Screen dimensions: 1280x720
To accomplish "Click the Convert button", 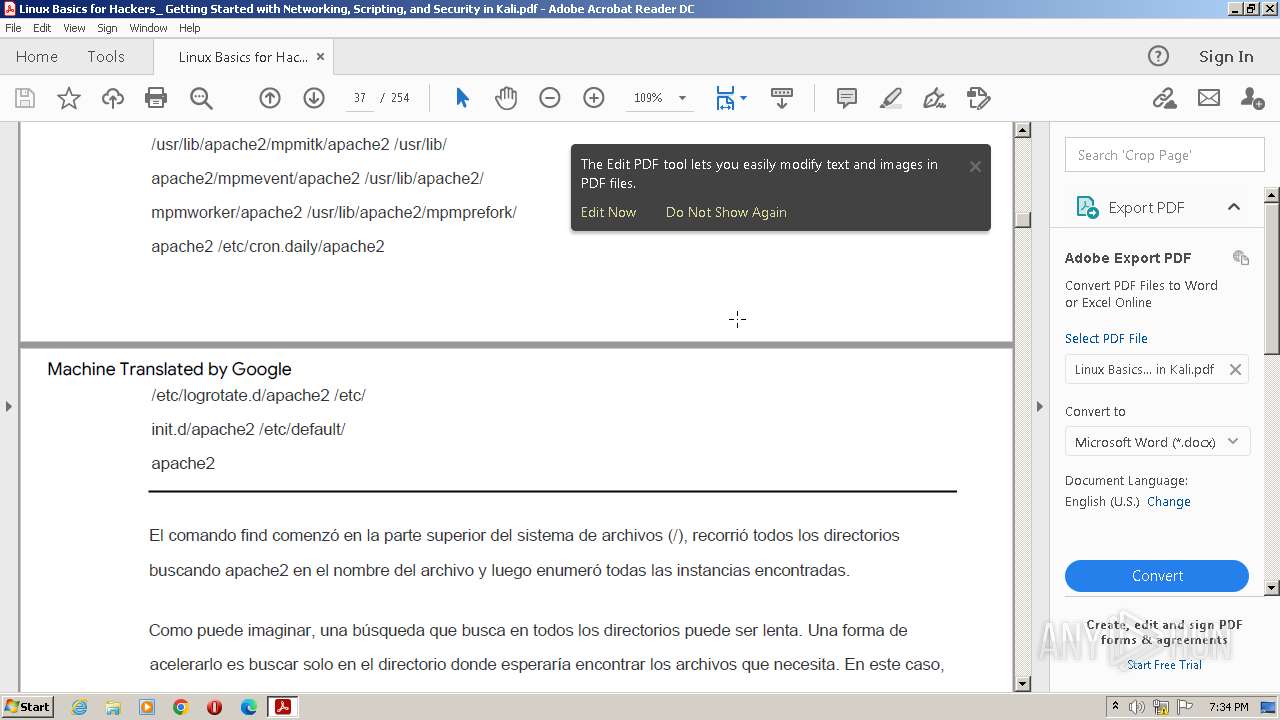I will 1157,576.
